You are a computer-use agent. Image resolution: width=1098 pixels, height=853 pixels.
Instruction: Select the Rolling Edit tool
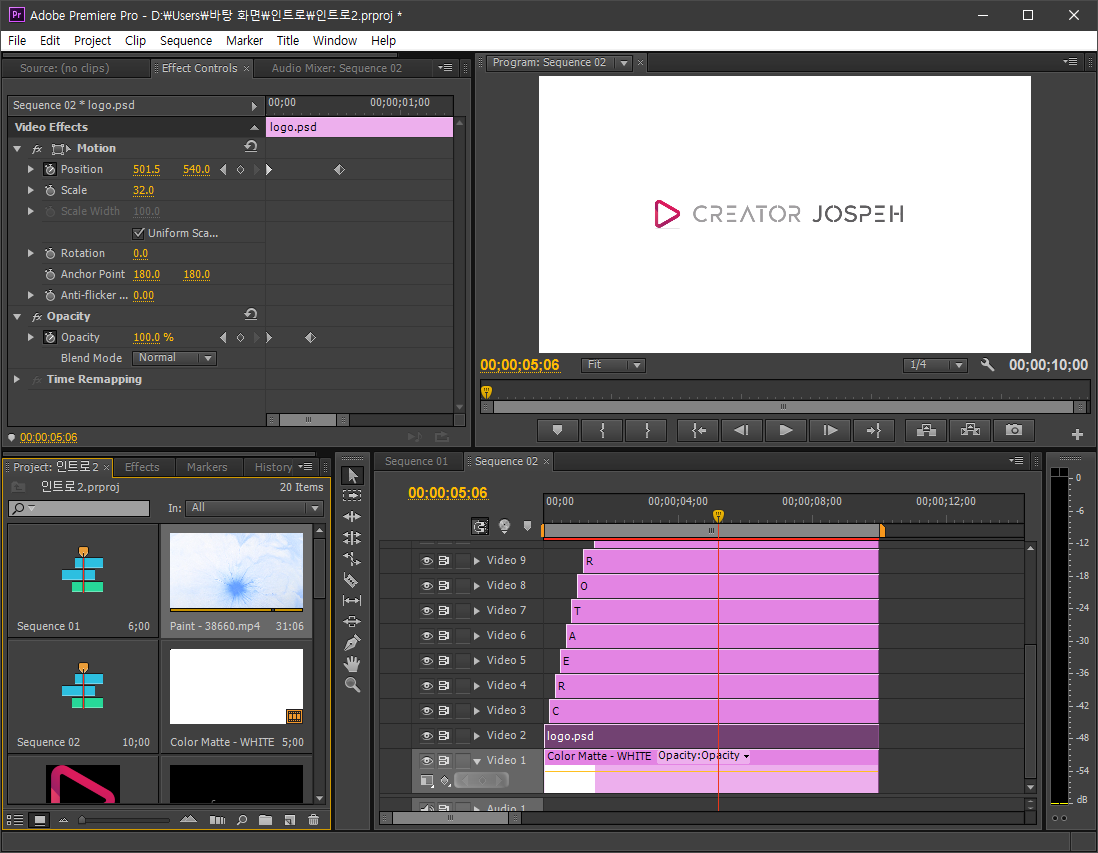(x=352, y=537)
